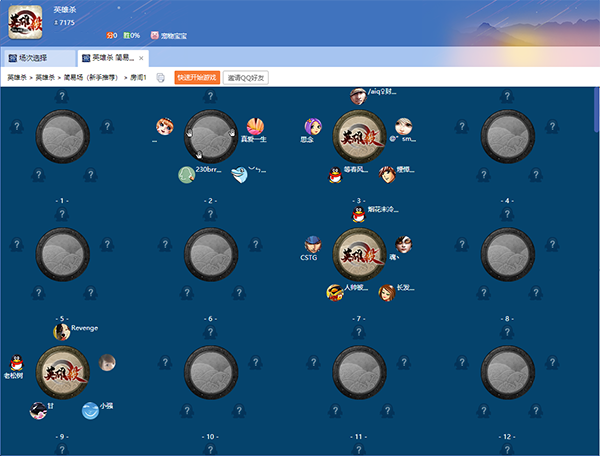
Task: Click the 烟花未冷... penguin avatar
Action: point(359,214)
